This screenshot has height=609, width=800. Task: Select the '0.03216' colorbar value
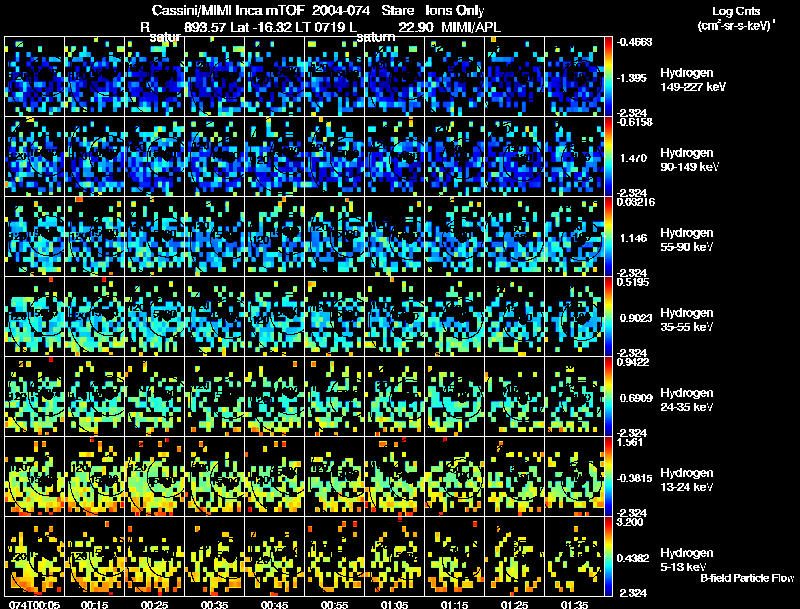point(636,202)
